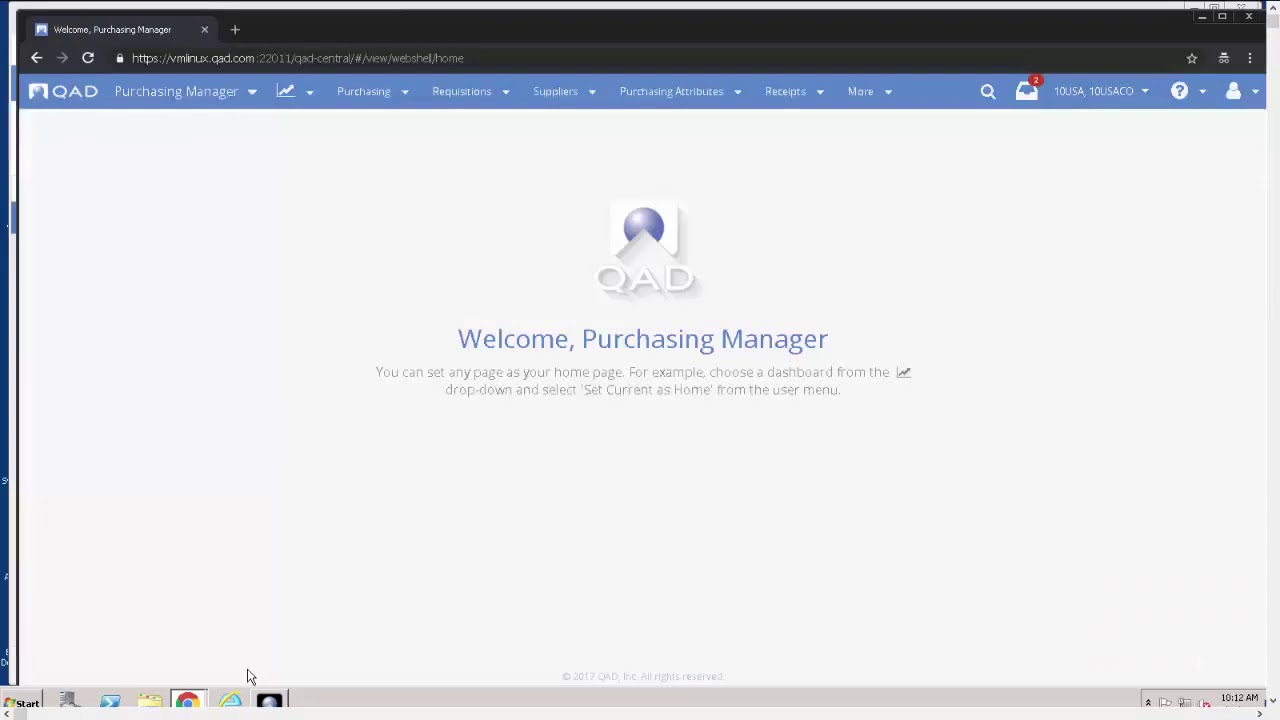
Task: Open the inbox with 2 notifications
Action: pyautogui.click(x=1027, y=90)
